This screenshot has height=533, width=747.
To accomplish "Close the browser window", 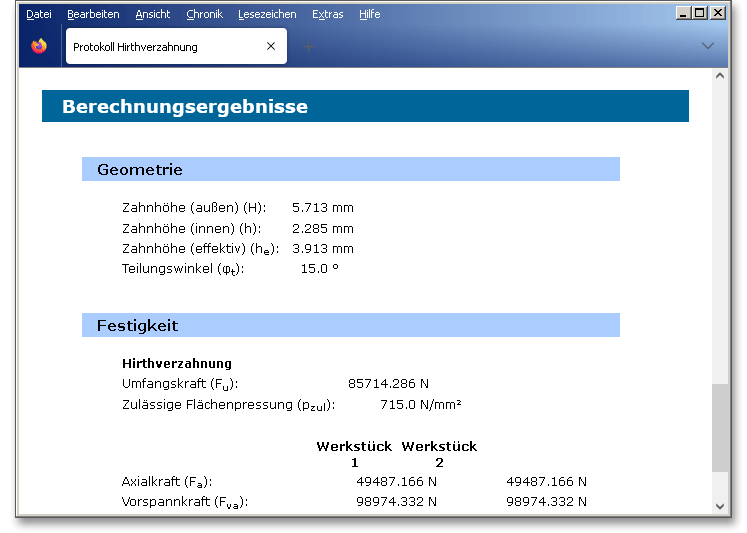I will [719, 13].
